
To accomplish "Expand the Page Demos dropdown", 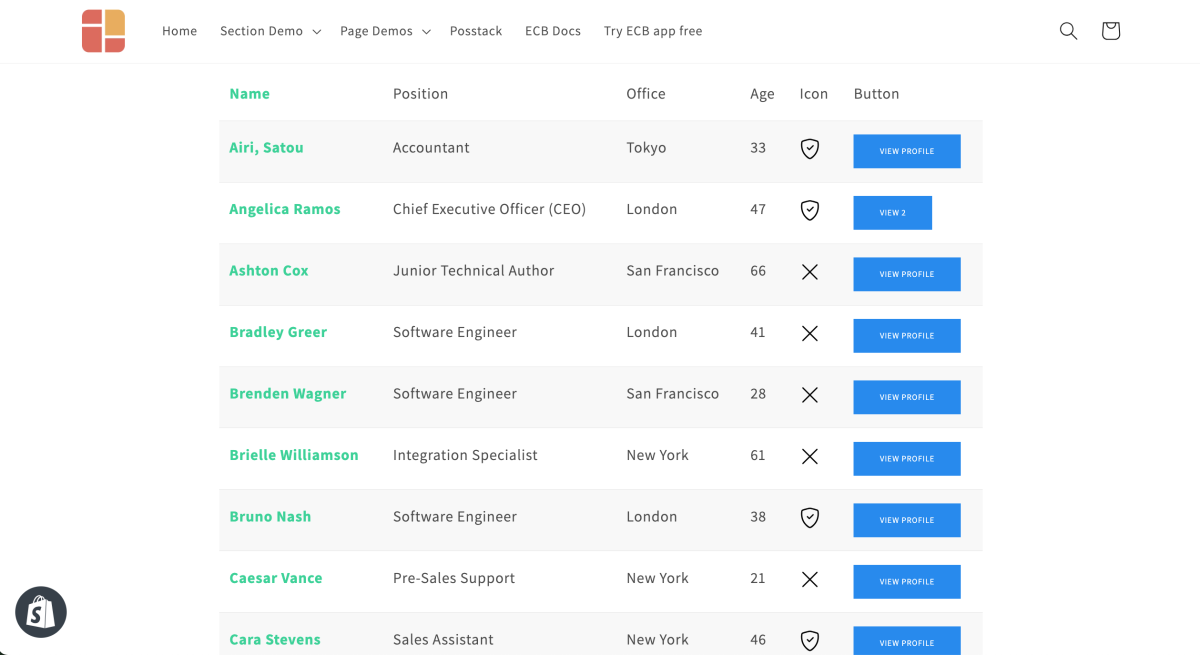I will [x=385, y=31].
